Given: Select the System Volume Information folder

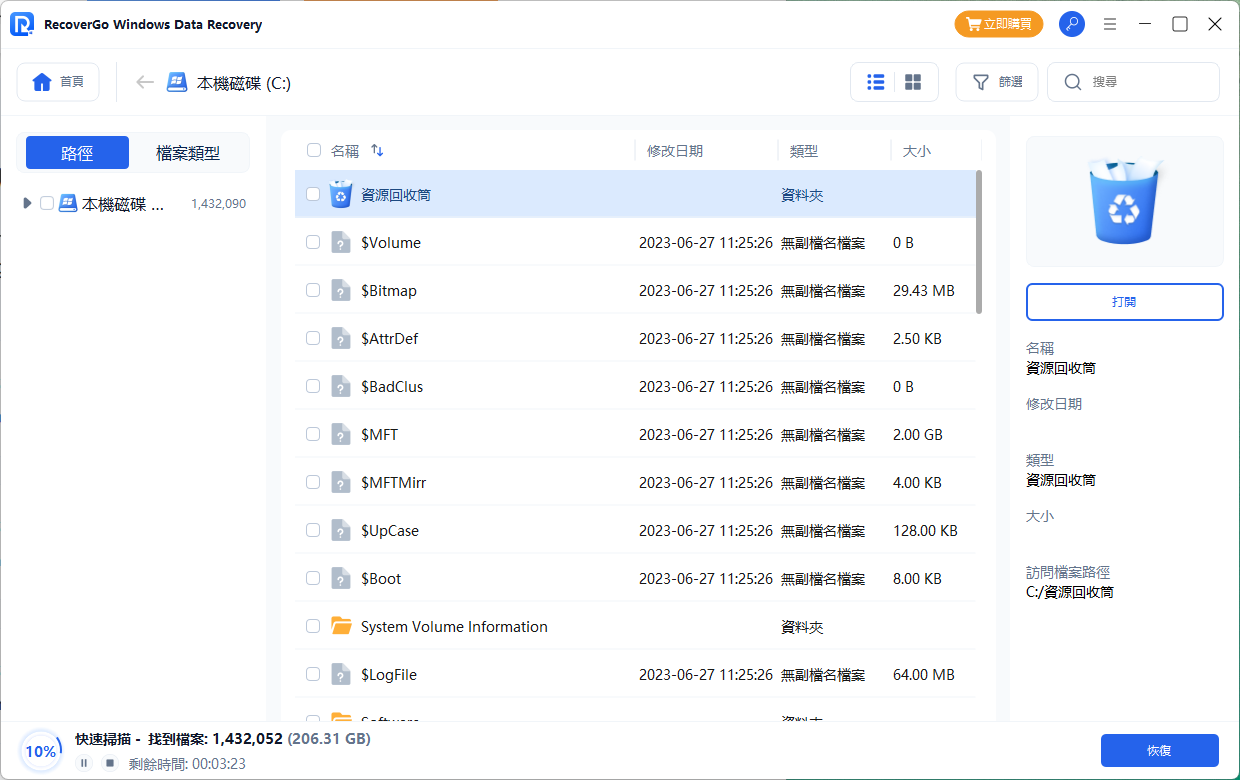Looking at the screenshot, I should [454, 627].
